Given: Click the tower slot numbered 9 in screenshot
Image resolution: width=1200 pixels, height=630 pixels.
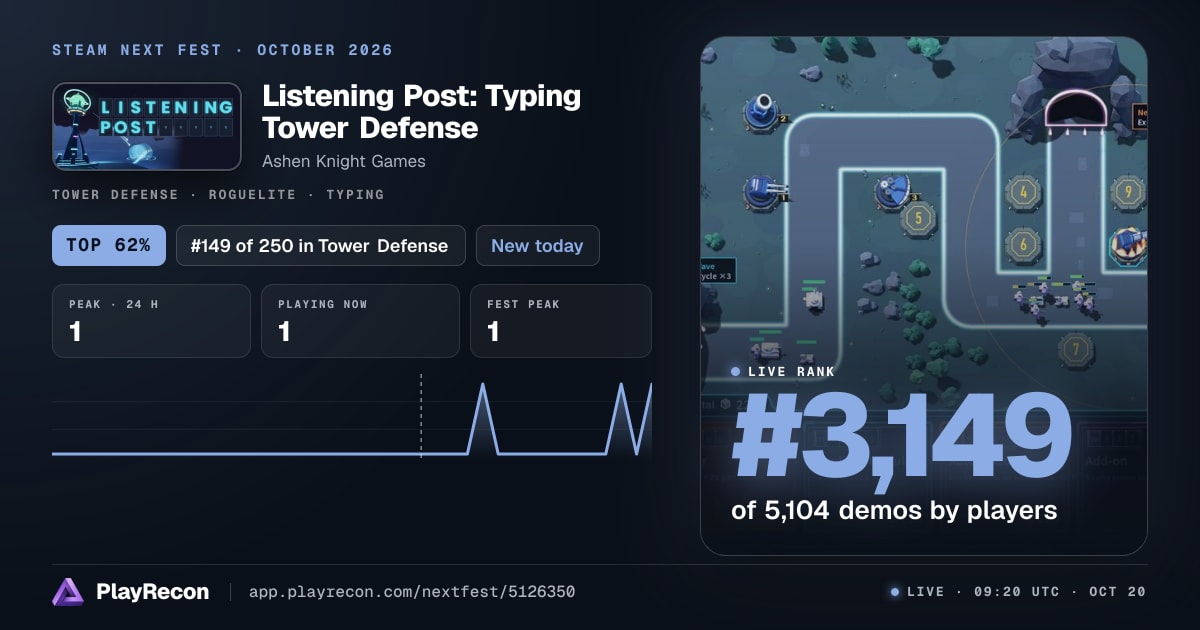Looking at the screenshot, I should [1128, 190].
